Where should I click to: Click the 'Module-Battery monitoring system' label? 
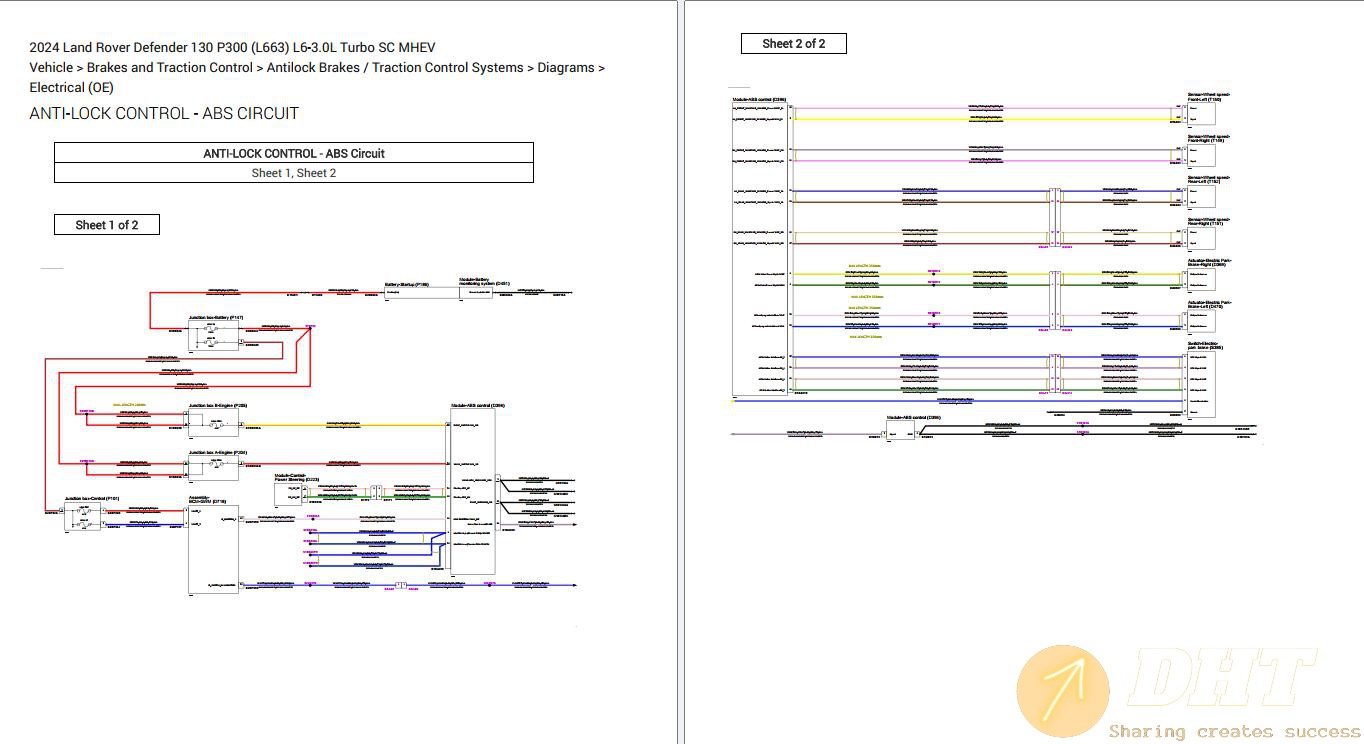(484, 282)
